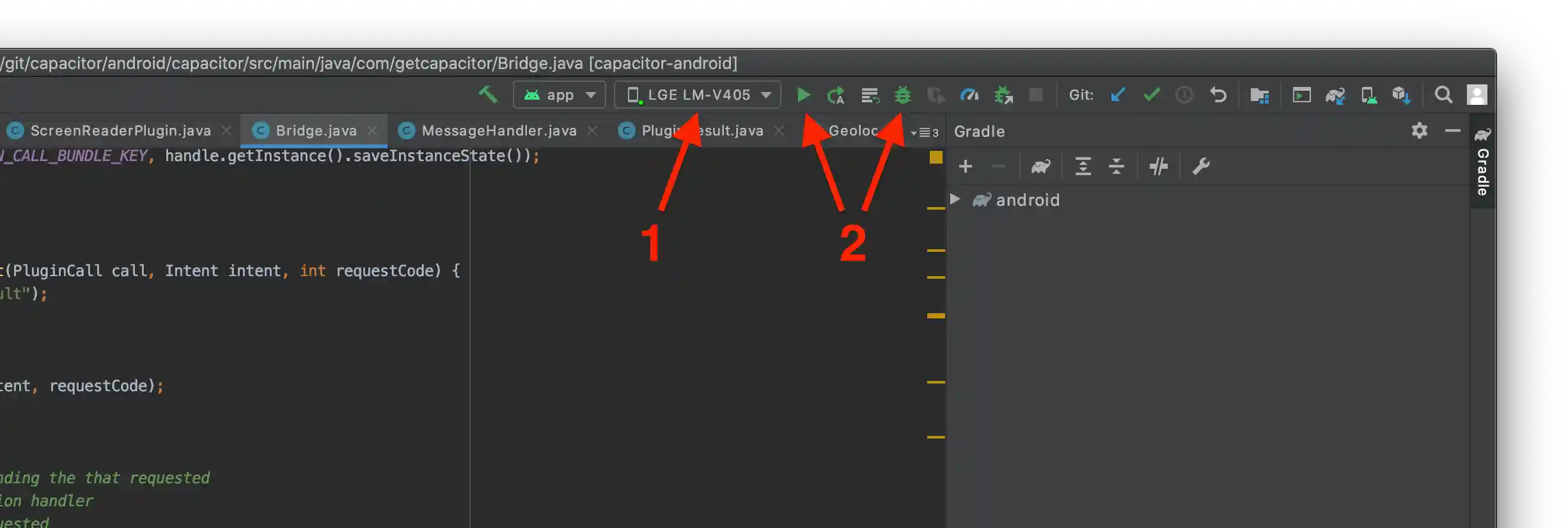Open the SDK Manager icon

[1401, 95]
